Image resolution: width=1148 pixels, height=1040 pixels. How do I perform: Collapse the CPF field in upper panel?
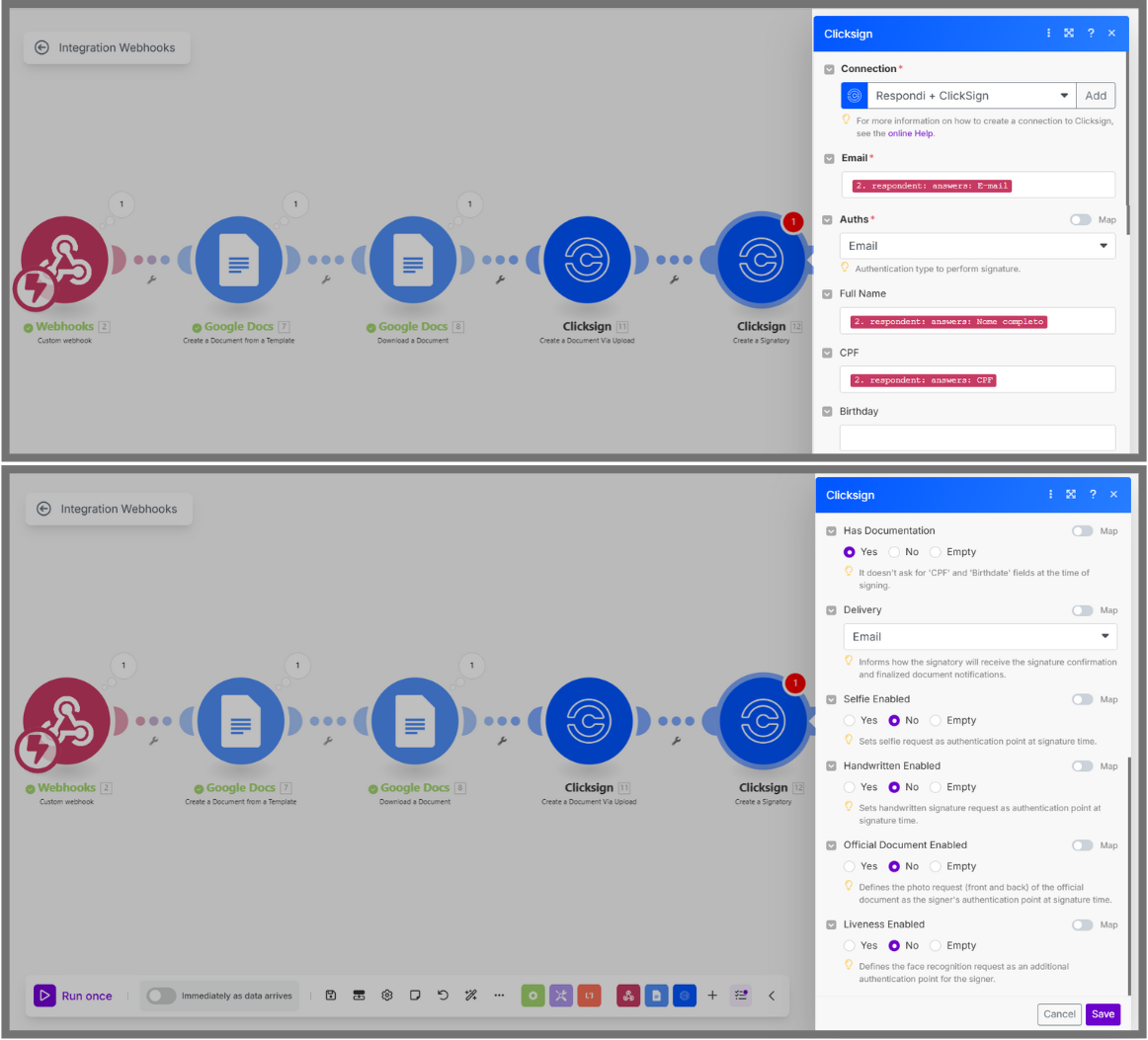tap(827, 353)
